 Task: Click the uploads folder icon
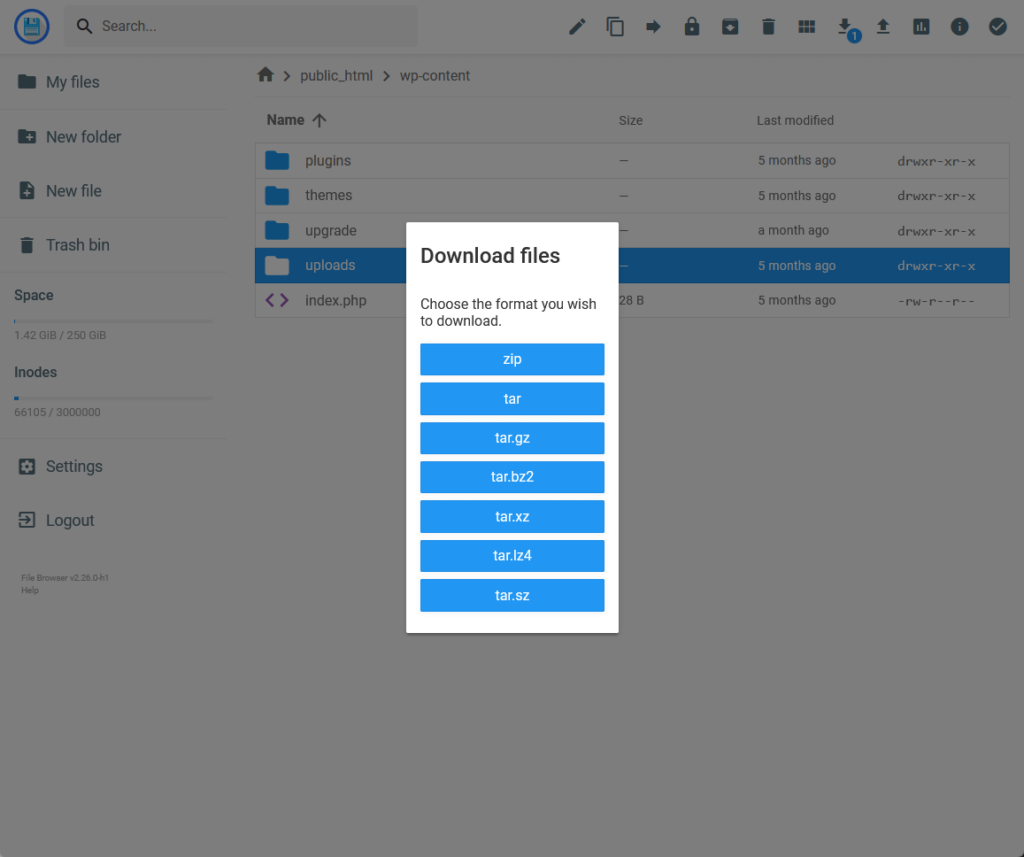(x=277, y=265)
